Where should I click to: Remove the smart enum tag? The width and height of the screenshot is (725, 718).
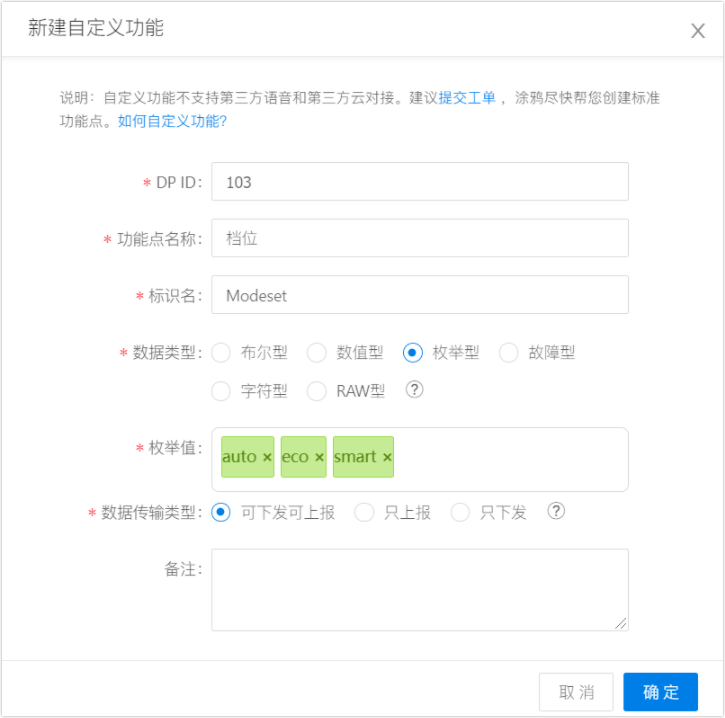tap(387, 457)
